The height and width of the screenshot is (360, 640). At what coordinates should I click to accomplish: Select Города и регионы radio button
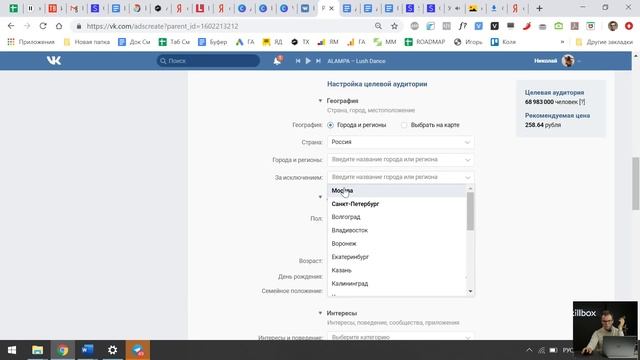(x=330, y=125)
